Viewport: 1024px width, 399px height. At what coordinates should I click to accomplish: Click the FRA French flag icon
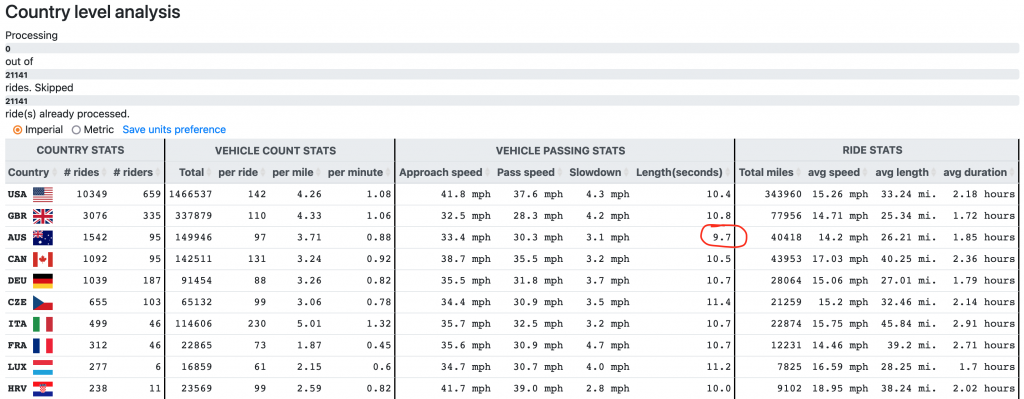click(x=42, y=345)
